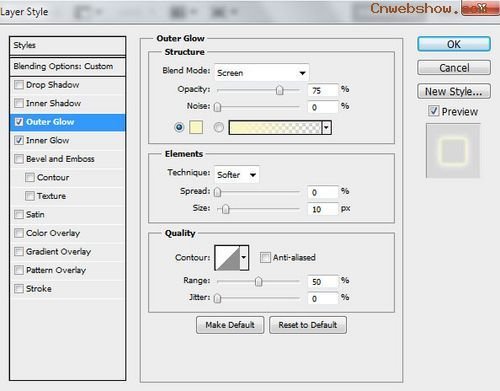Click the OK button

coord(454,44)
